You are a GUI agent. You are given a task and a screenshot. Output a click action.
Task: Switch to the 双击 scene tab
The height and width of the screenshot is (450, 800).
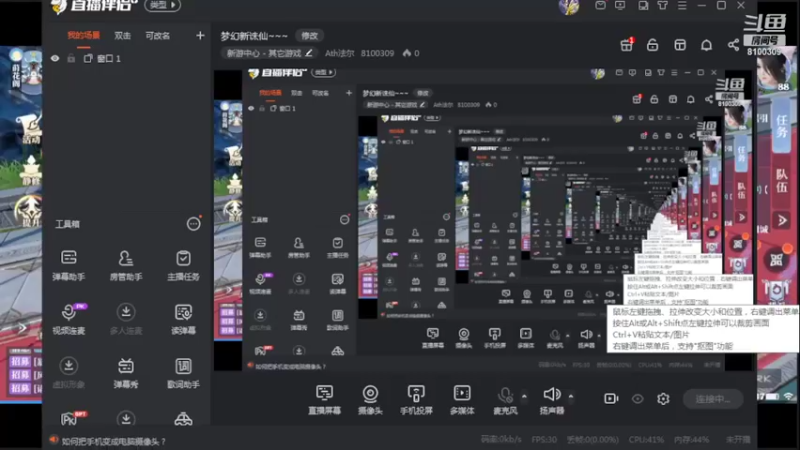pos(122,36)
